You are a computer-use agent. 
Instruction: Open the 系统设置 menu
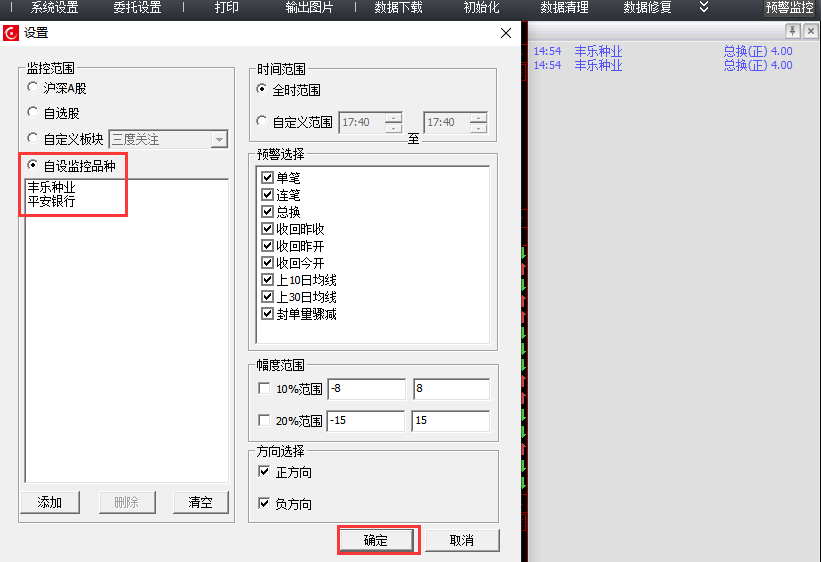coord(54,7)
